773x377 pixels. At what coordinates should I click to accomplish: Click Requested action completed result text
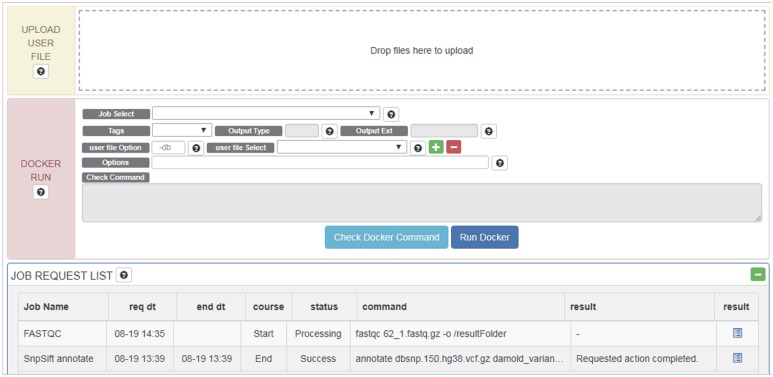(637, 358)
